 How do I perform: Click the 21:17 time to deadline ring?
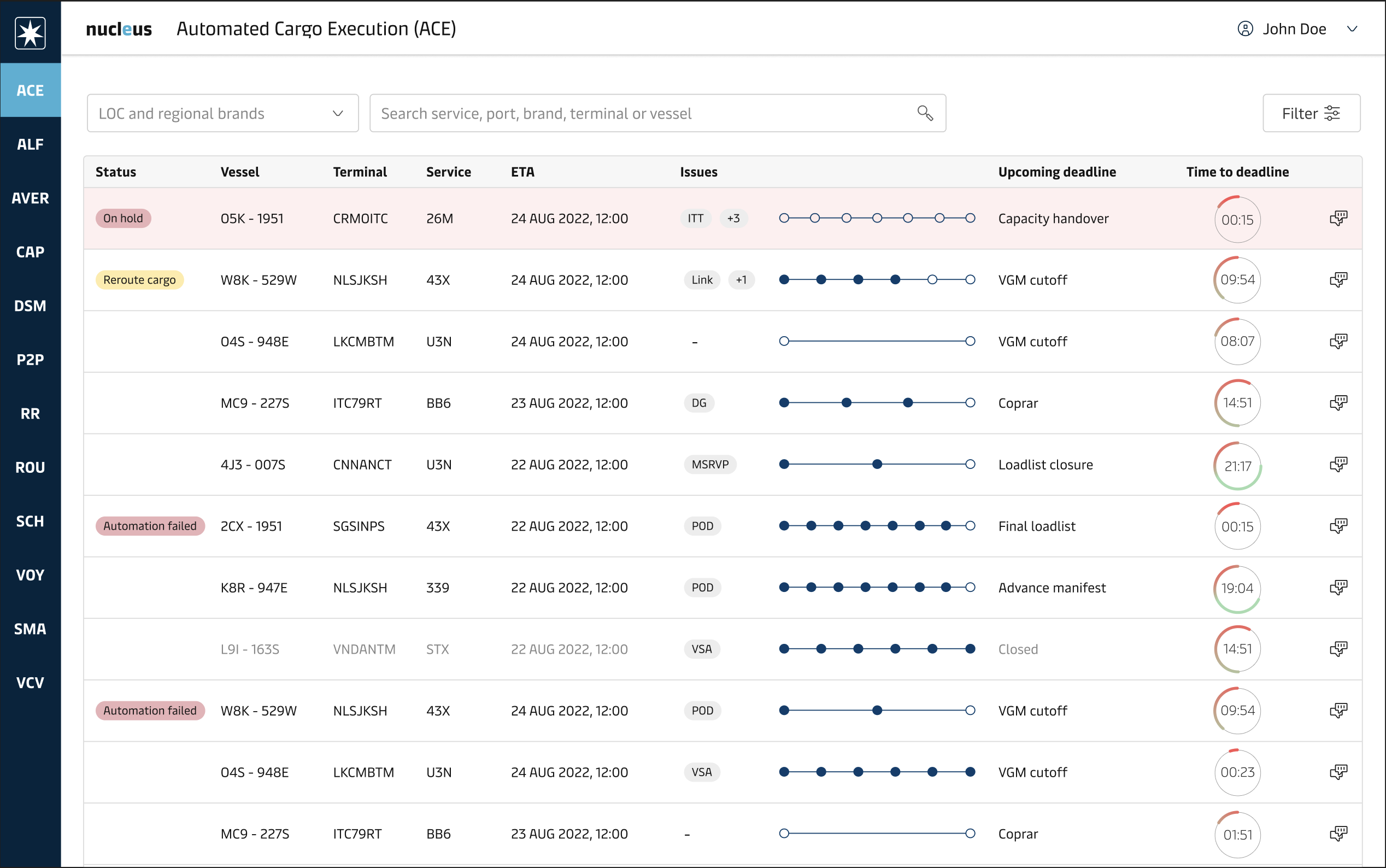(1237, 466)
